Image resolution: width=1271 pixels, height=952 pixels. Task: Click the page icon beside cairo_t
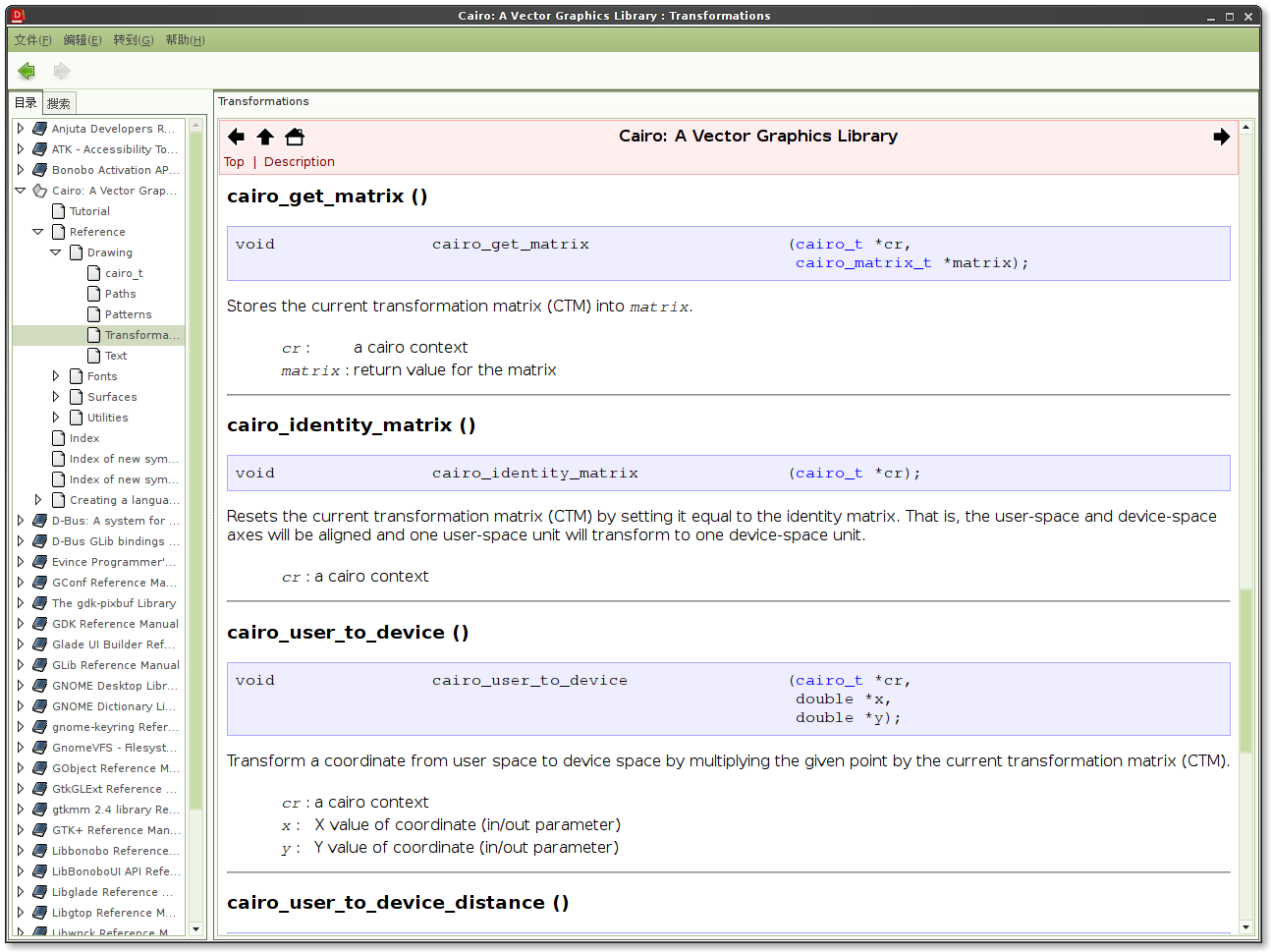[94, 273]
